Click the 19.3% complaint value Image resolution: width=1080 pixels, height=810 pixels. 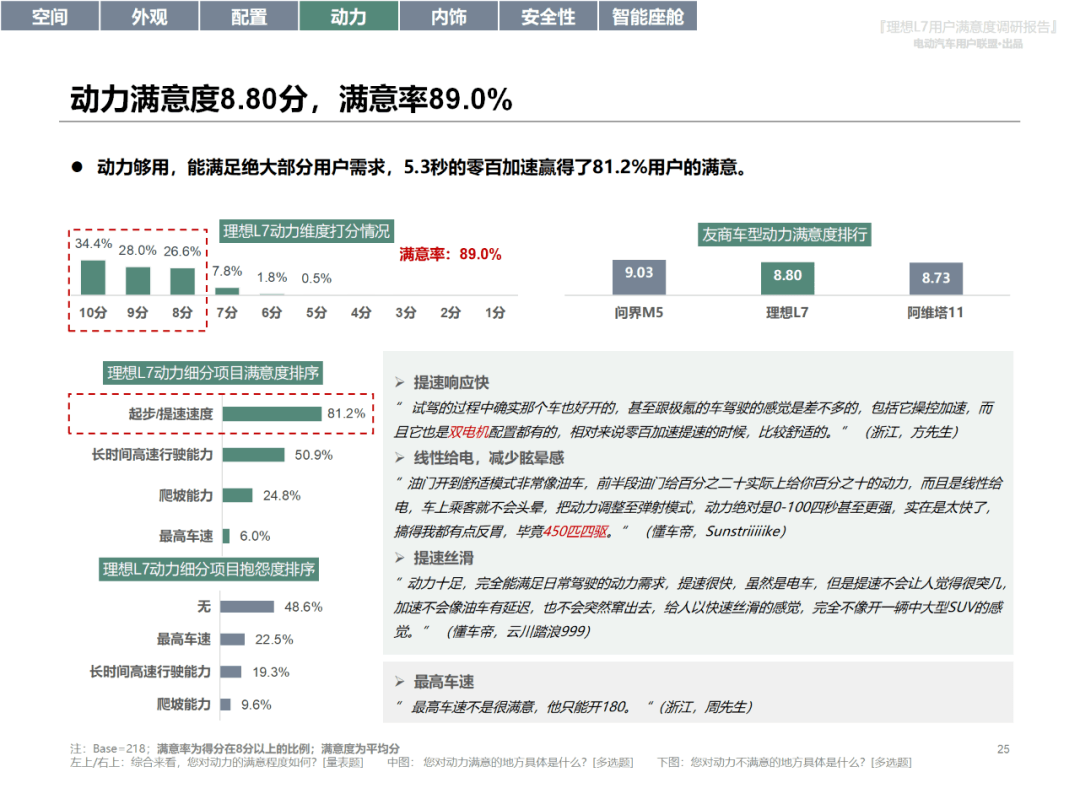pos(271,672)
